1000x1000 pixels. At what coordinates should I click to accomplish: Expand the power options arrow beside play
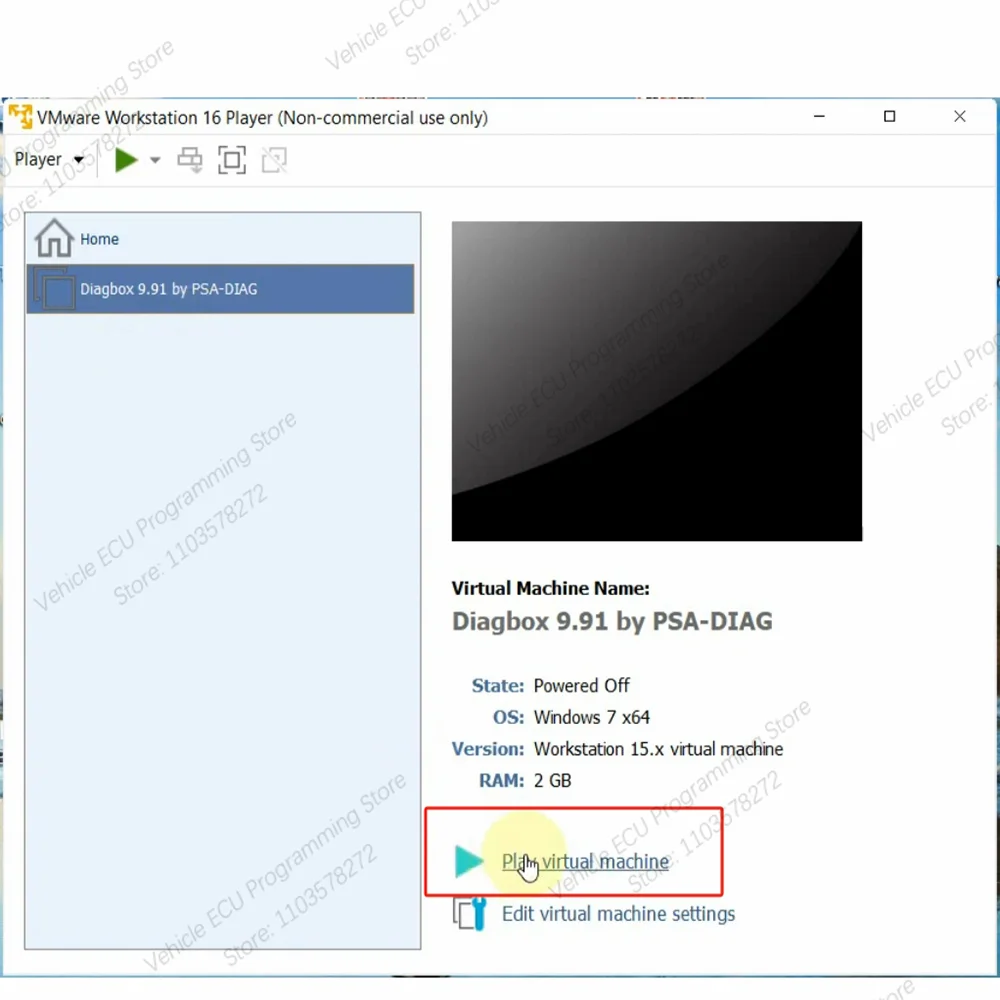coord(155,160)
